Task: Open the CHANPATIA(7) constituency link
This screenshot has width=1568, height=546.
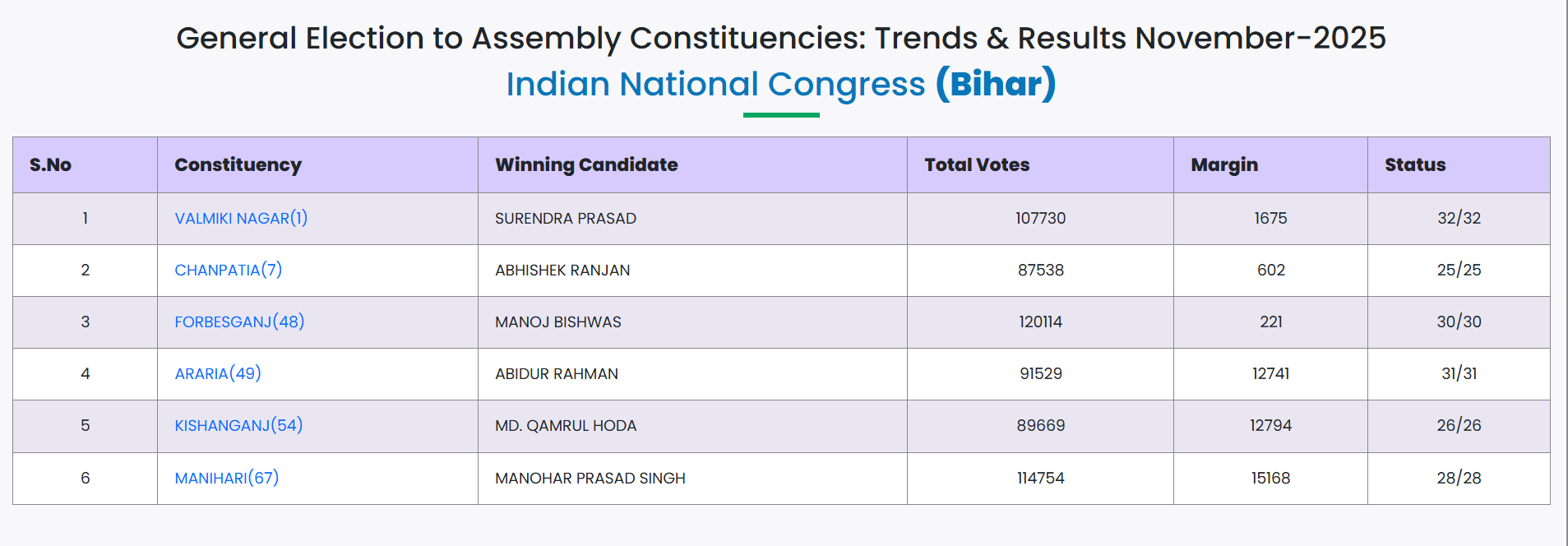Action: click(228, 271)
